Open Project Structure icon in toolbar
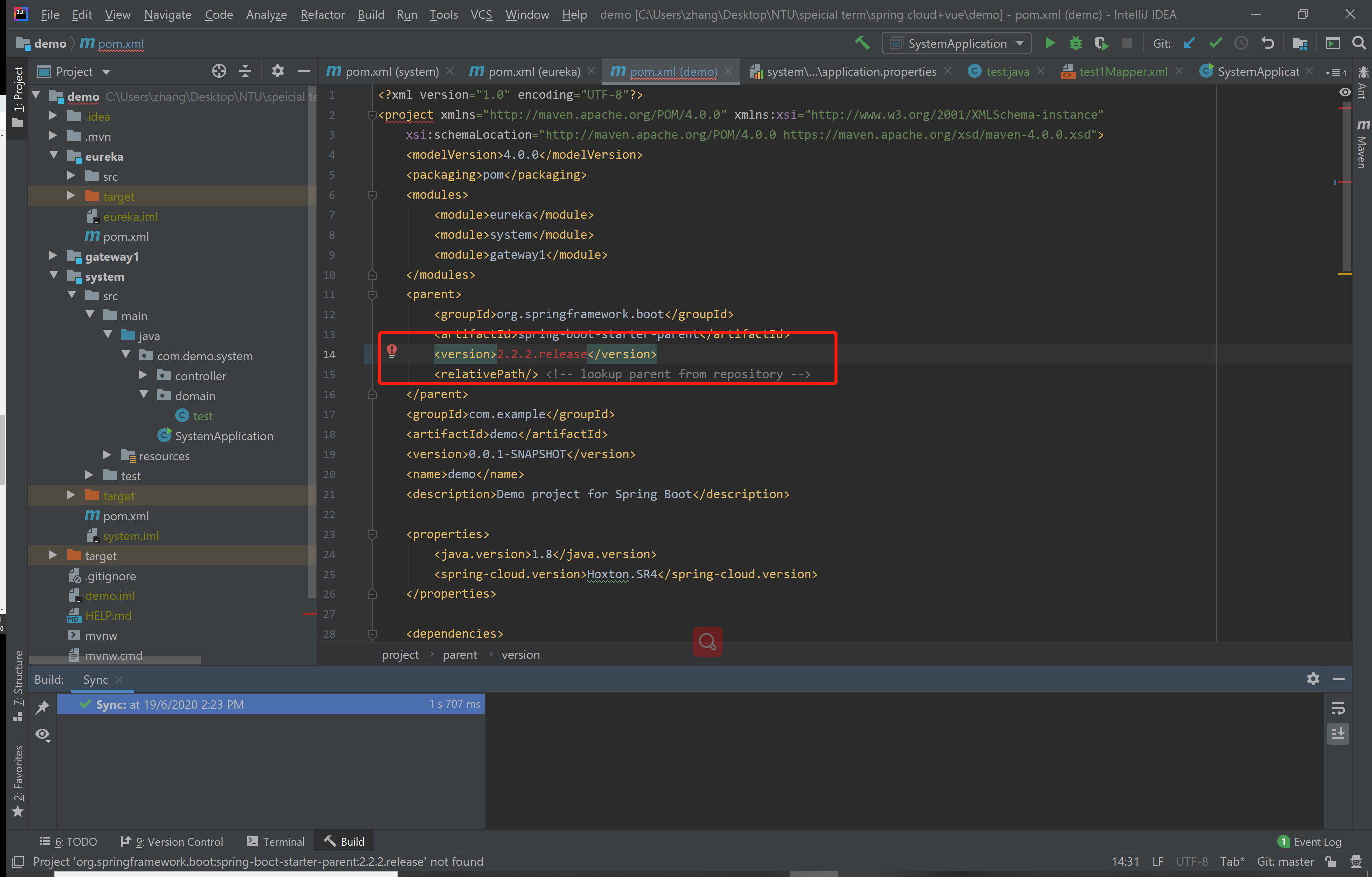This screenshot has width=1372, height=877. (x=1300, y=43)
